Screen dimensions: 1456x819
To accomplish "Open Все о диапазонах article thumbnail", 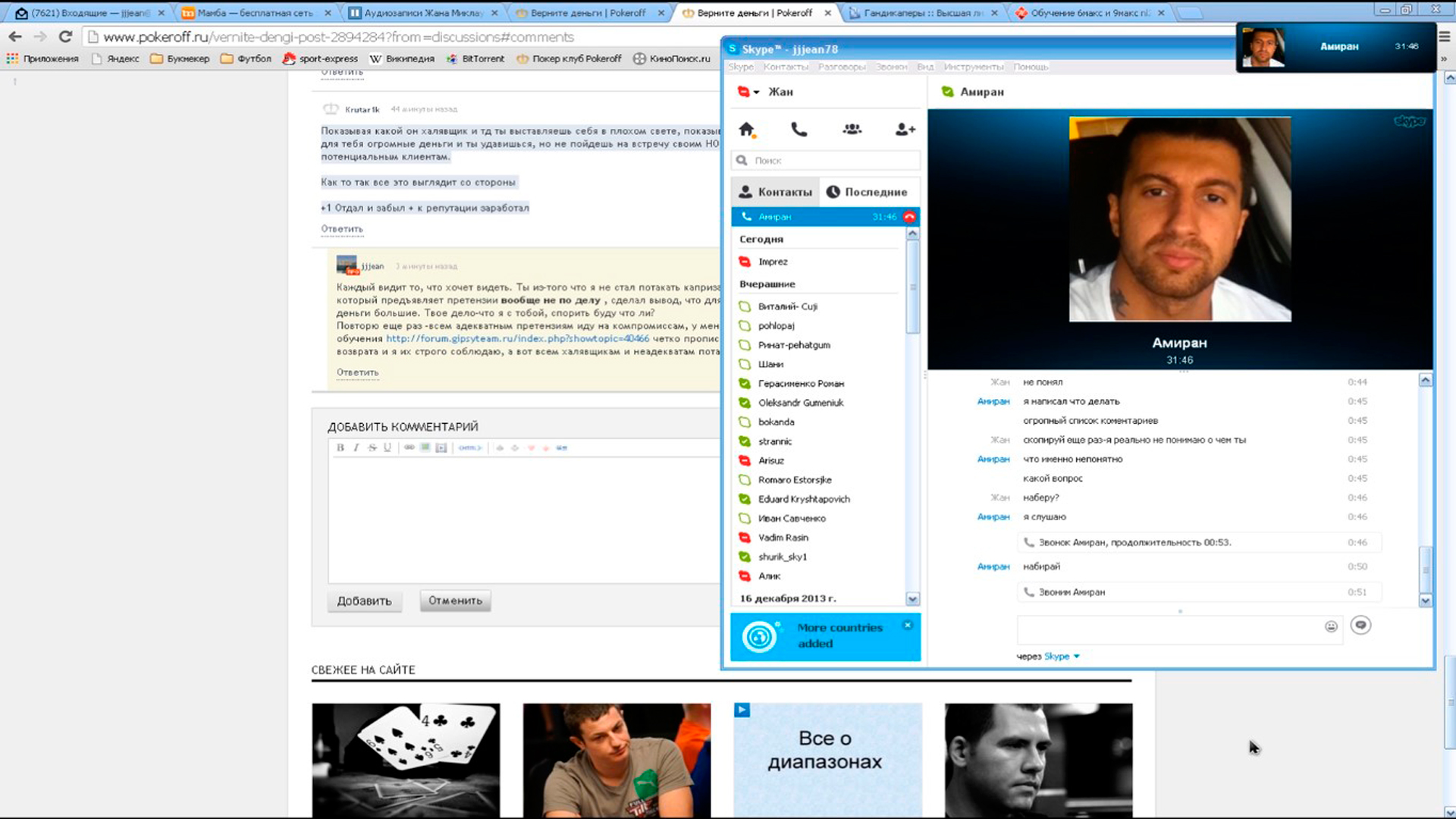I will point(827,760).
